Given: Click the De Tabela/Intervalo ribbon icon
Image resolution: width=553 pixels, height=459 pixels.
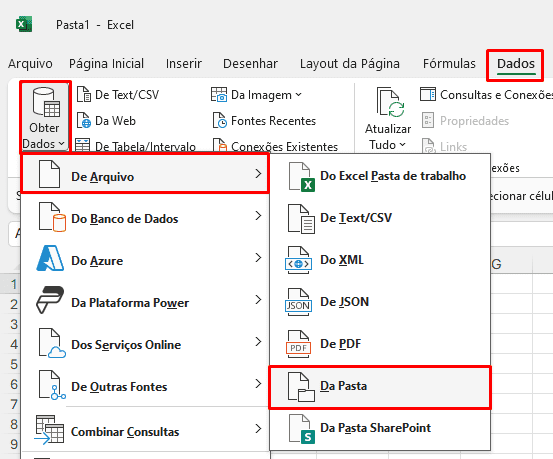Looking at the screenshot, I should pyautogui.click(x=83, y=145).
